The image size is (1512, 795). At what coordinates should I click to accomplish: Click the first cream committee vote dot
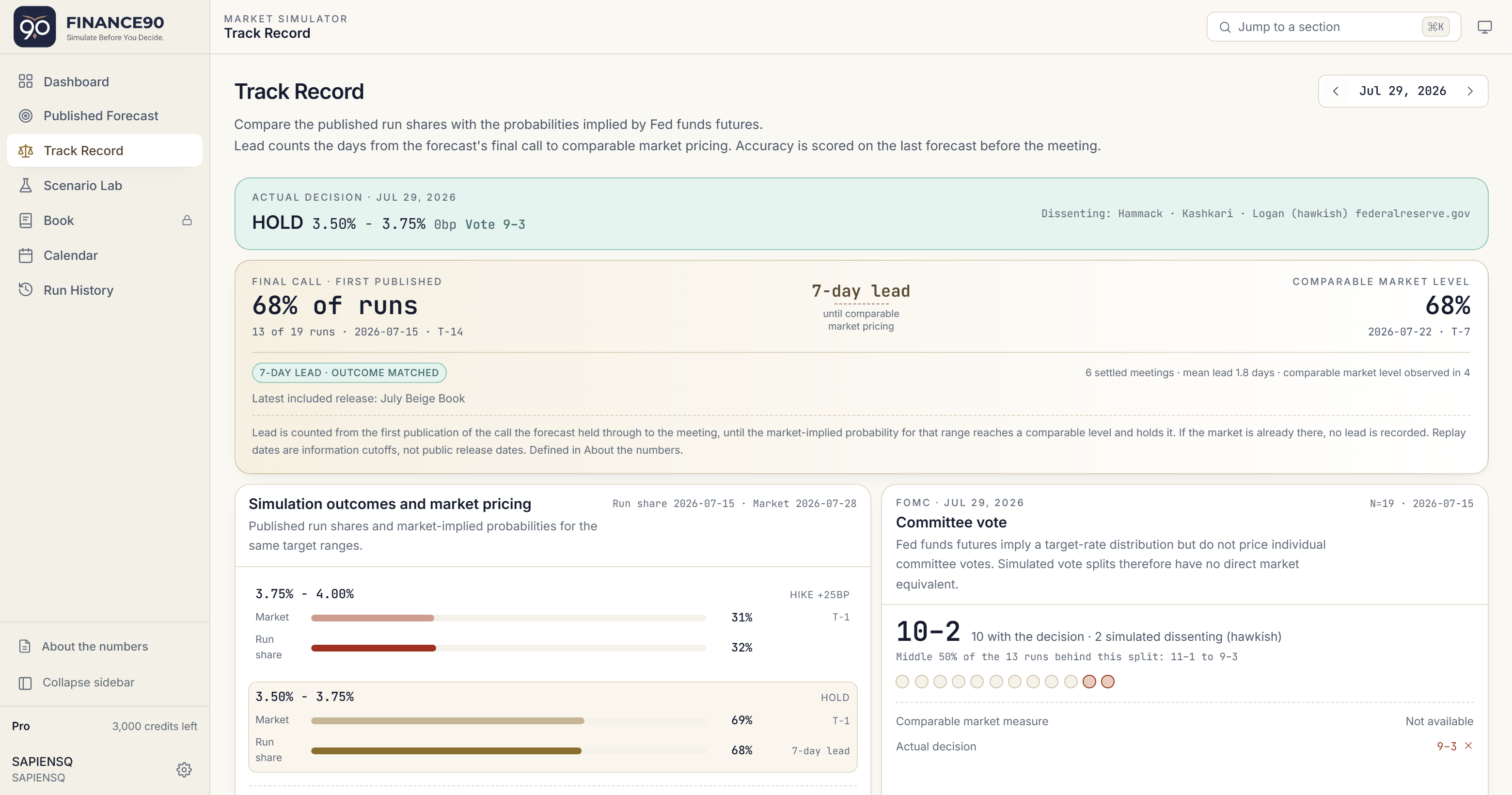click(903, 682)
